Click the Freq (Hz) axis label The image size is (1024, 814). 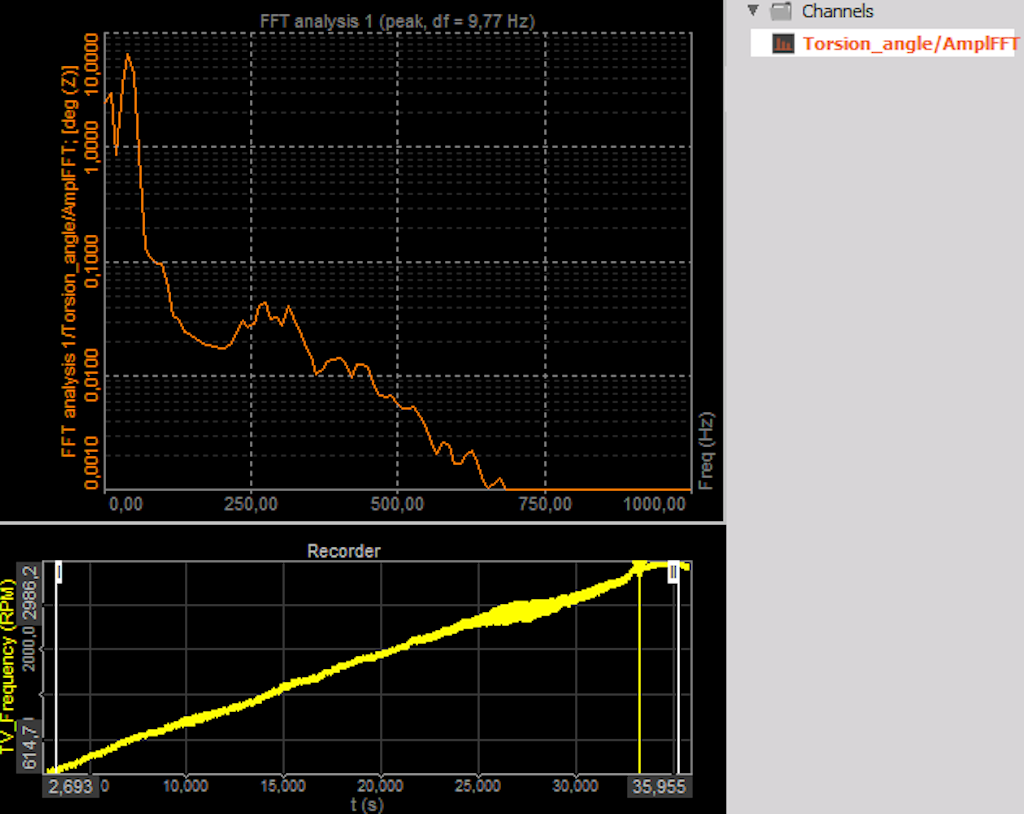click(x=707, y=451)
